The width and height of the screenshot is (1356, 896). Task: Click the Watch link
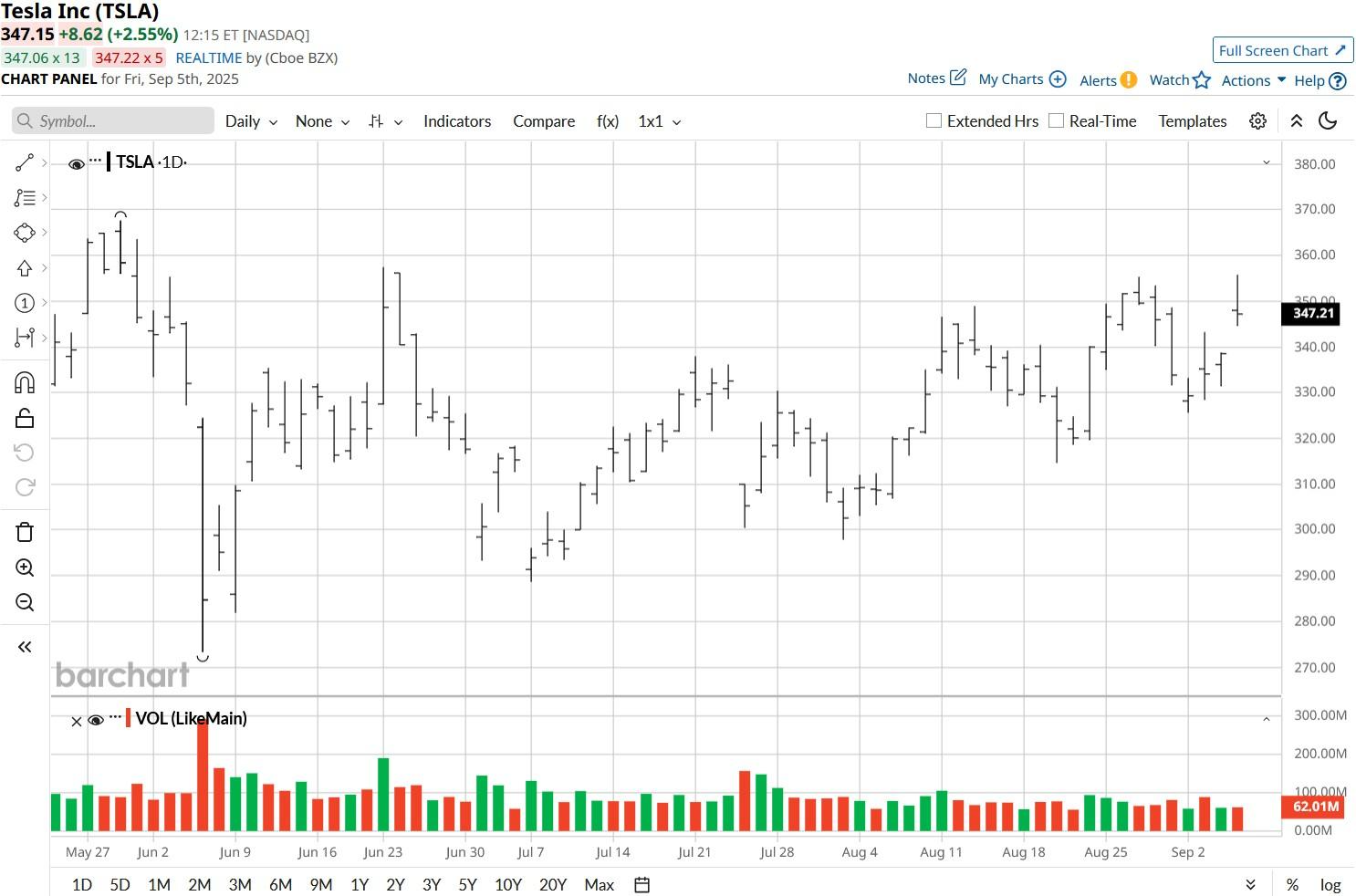click(x=1169, y=79)
